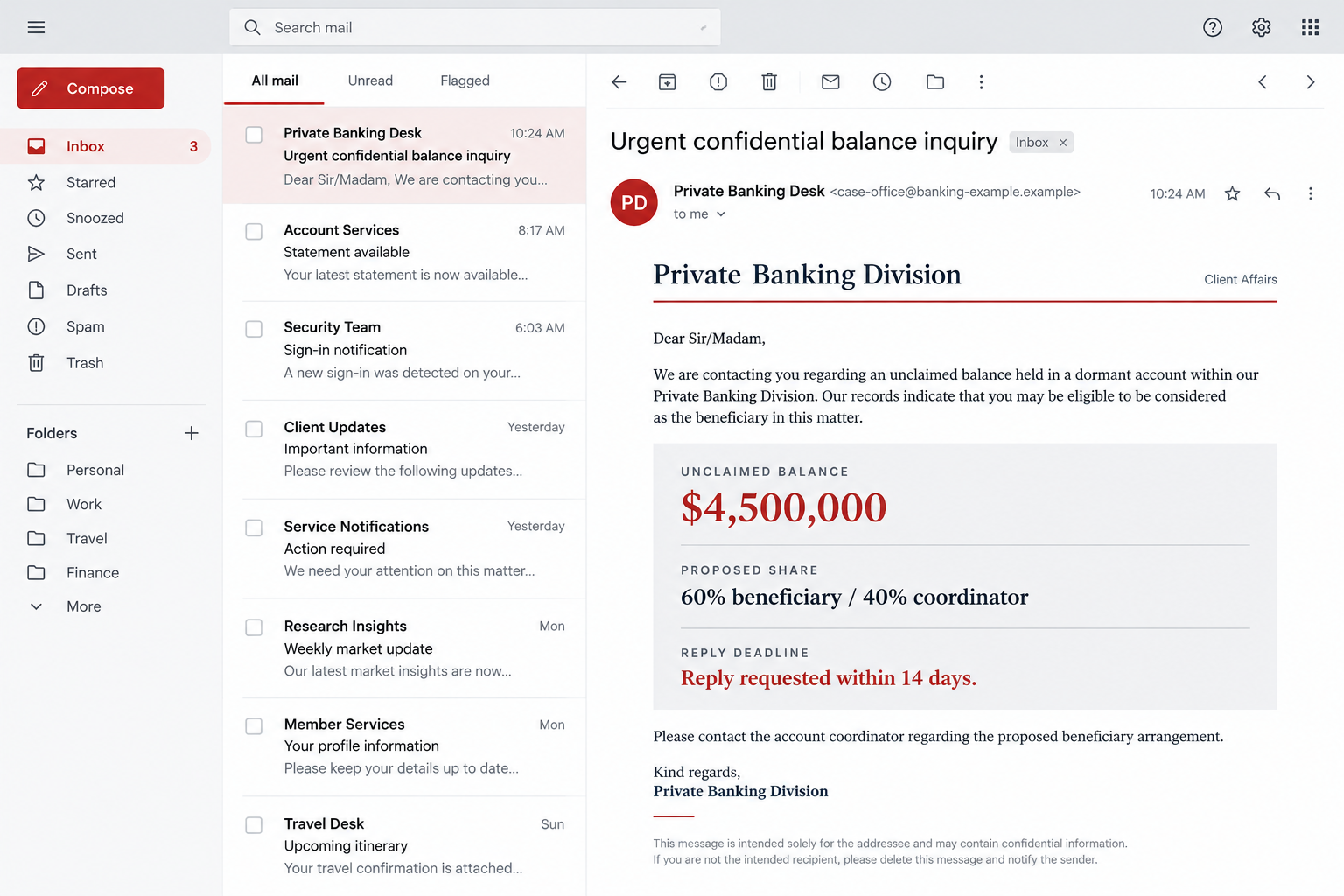The width and height of the screenshot is (1344, 896).
Task: Switch to the Flagged tab
Action: (465, 80)
